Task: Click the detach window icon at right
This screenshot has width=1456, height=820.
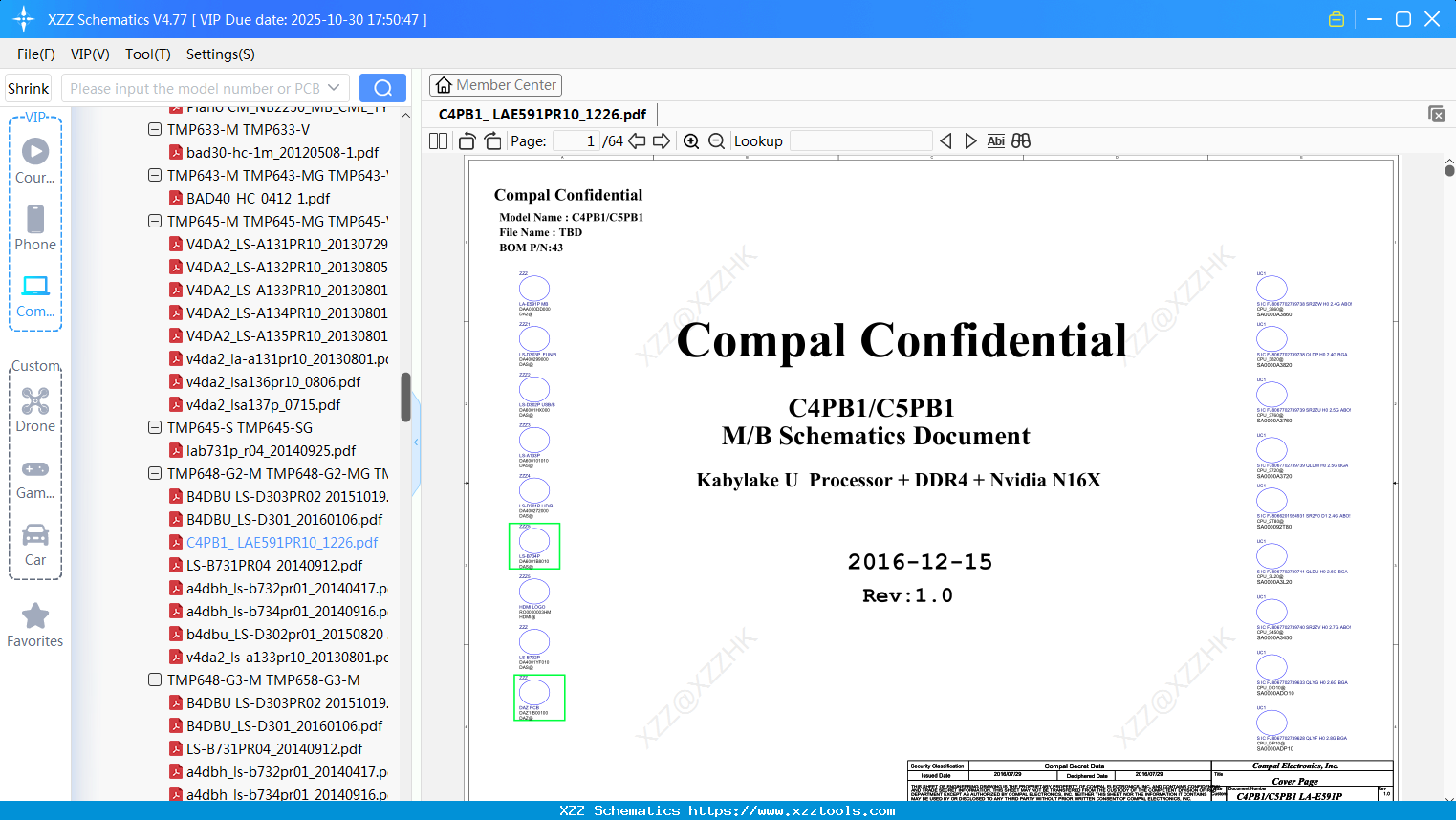Action: [x=1437, y=114]
